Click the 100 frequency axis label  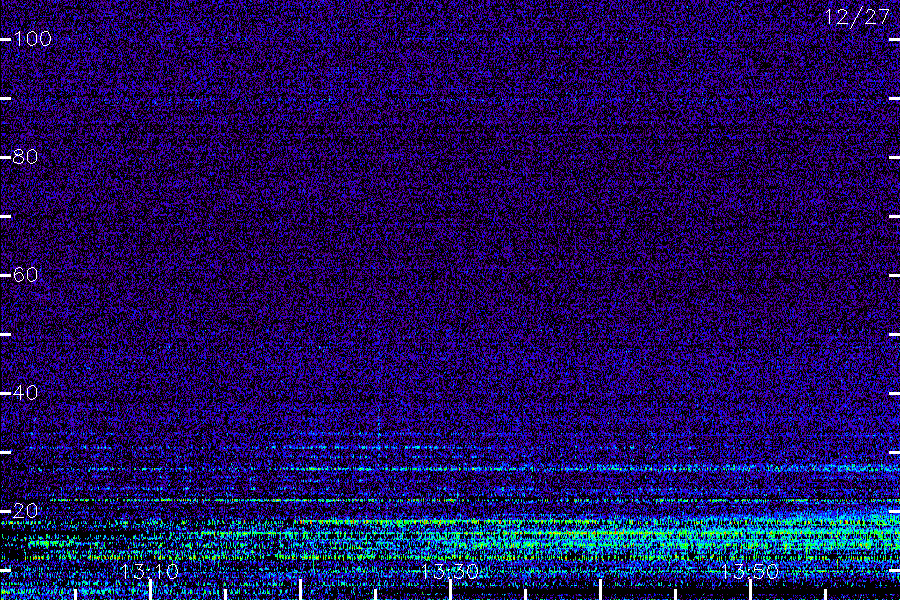33,39
